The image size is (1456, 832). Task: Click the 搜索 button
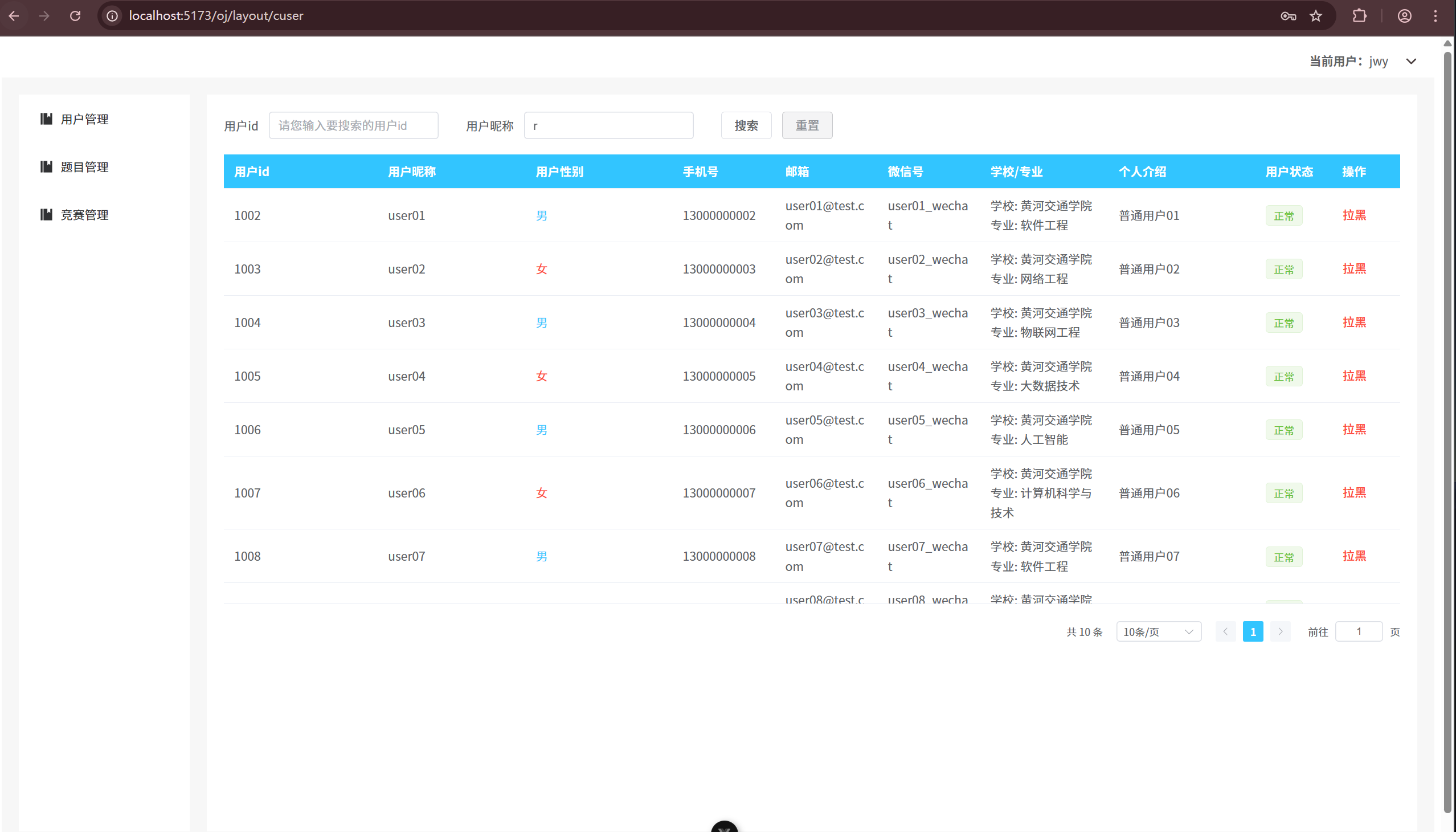[x=746, y=125]
